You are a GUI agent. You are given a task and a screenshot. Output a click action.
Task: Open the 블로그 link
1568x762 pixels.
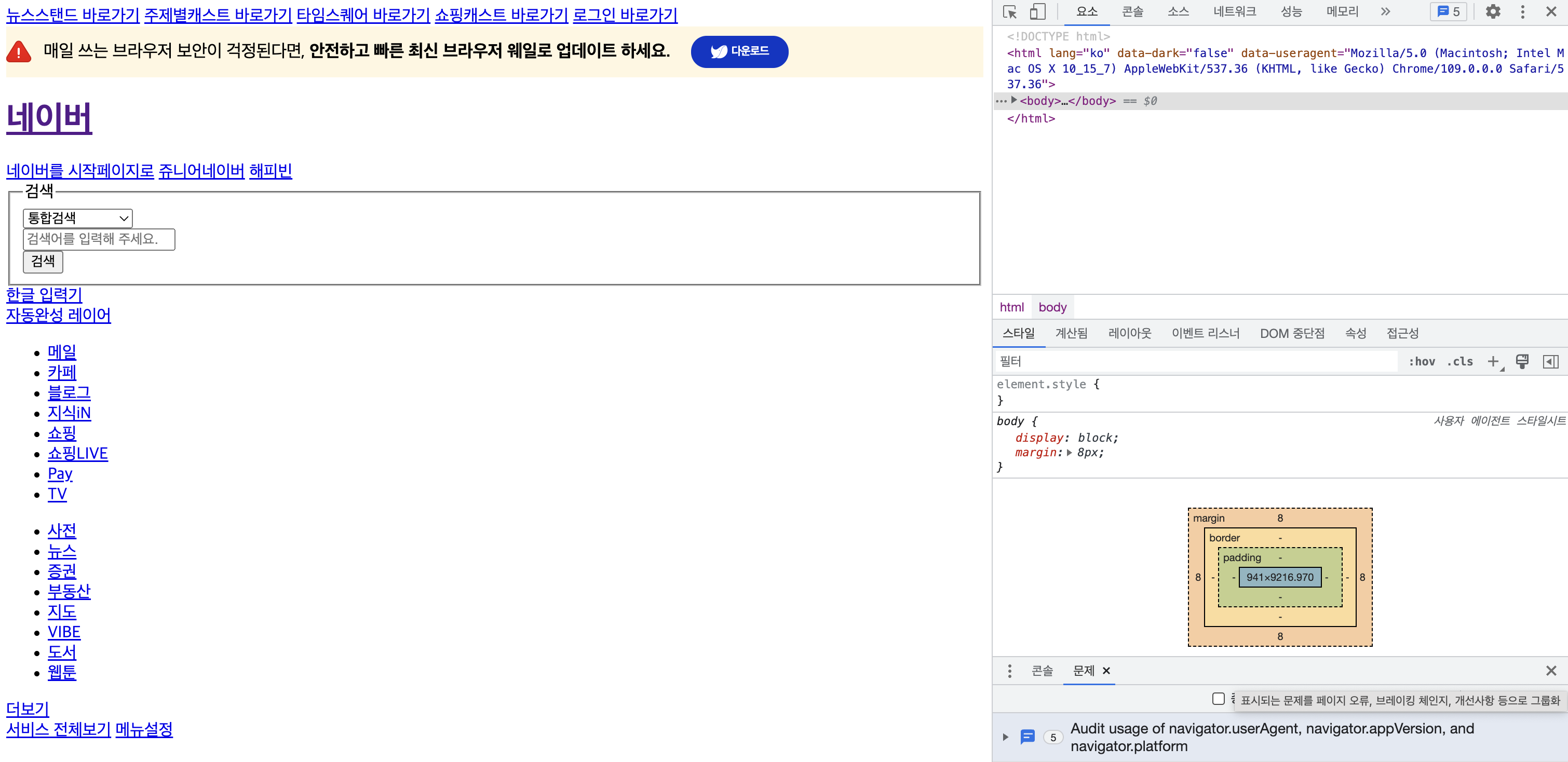click(x=69, y=392)
